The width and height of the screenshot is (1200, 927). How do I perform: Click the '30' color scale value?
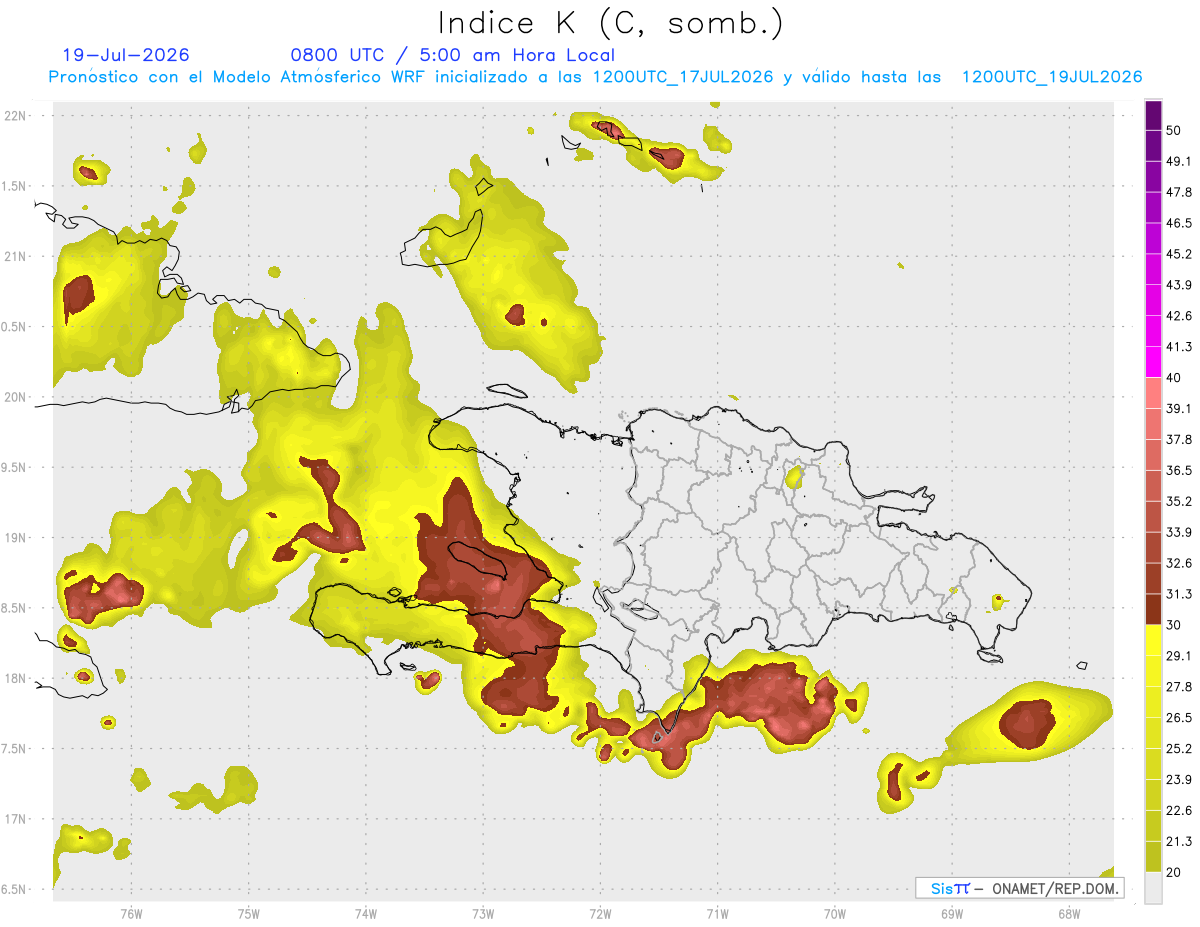[x=1174, y=625]
